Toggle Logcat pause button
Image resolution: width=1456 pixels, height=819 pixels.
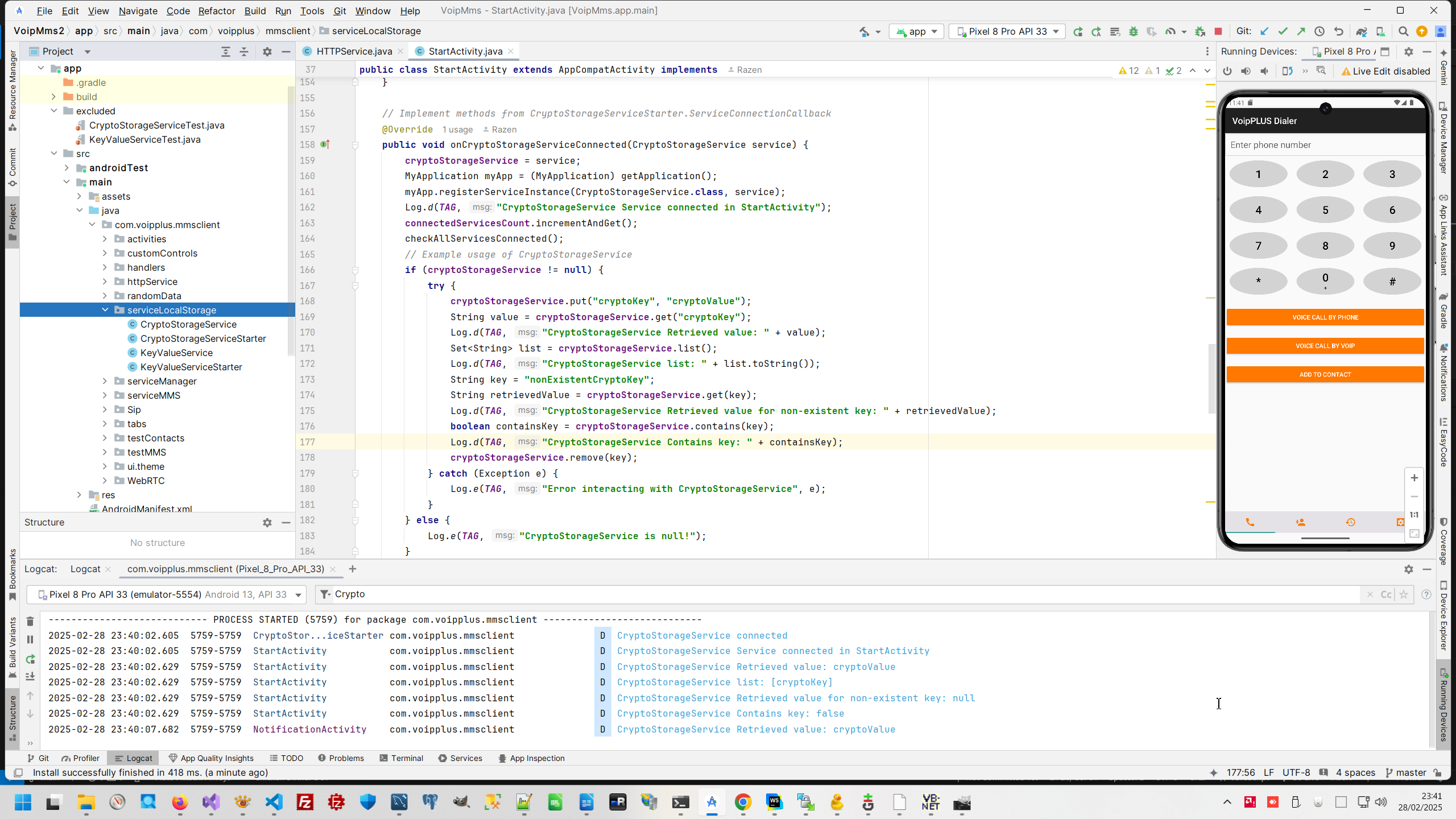click(30, 639)
